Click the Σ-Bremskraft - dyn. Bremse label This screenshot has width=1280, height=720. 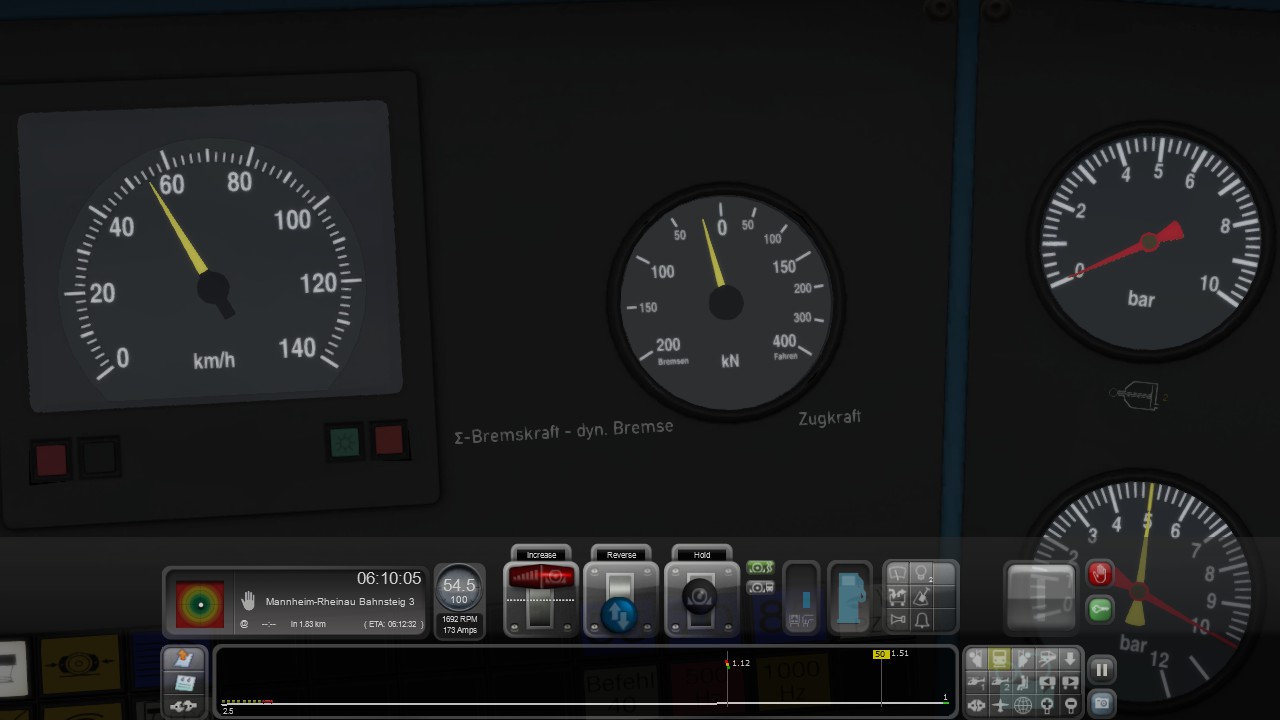[563, 432]
